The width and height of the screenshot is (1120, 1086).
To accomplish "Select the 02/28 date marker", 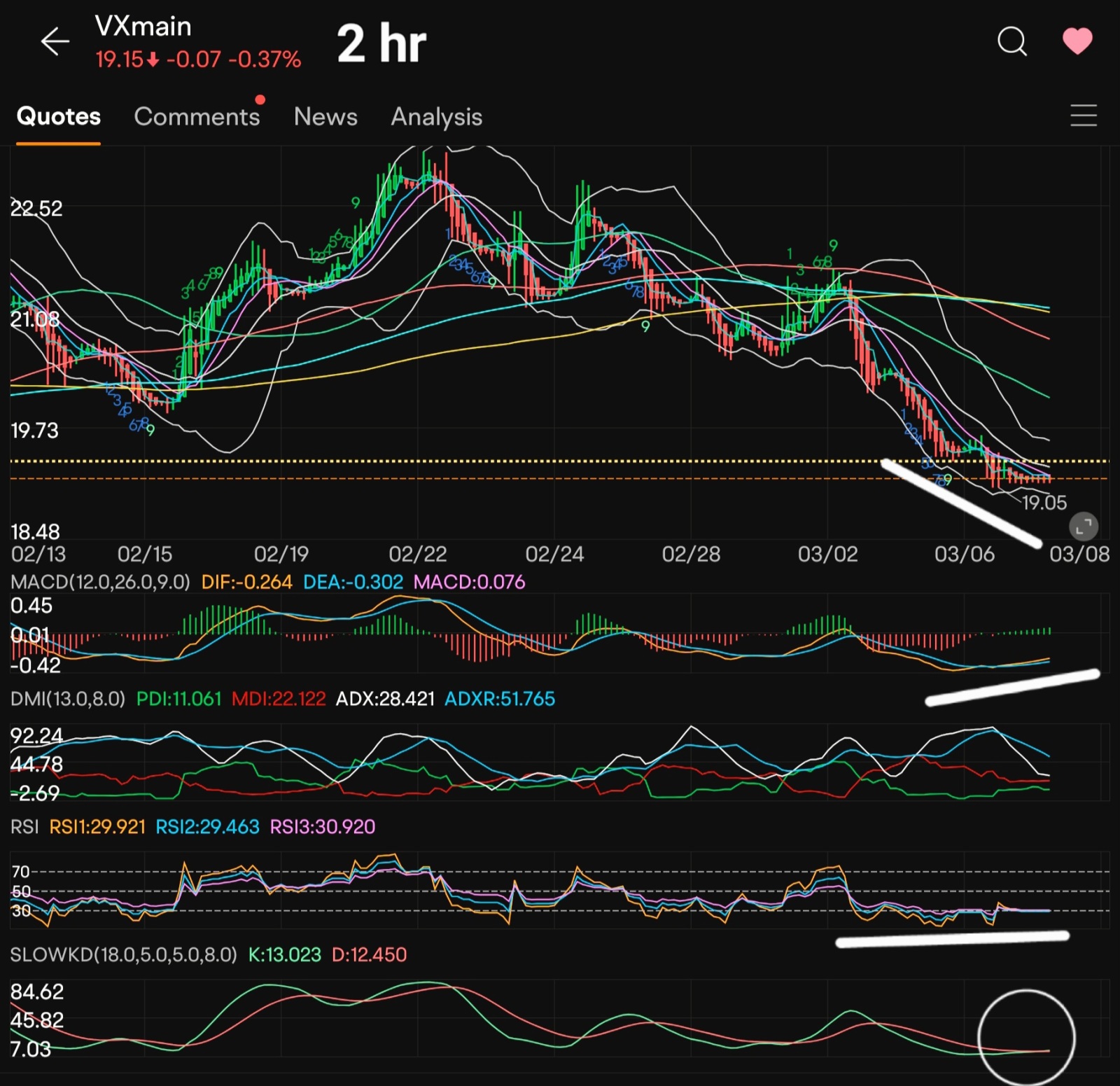I will click(x=691, y=555).
